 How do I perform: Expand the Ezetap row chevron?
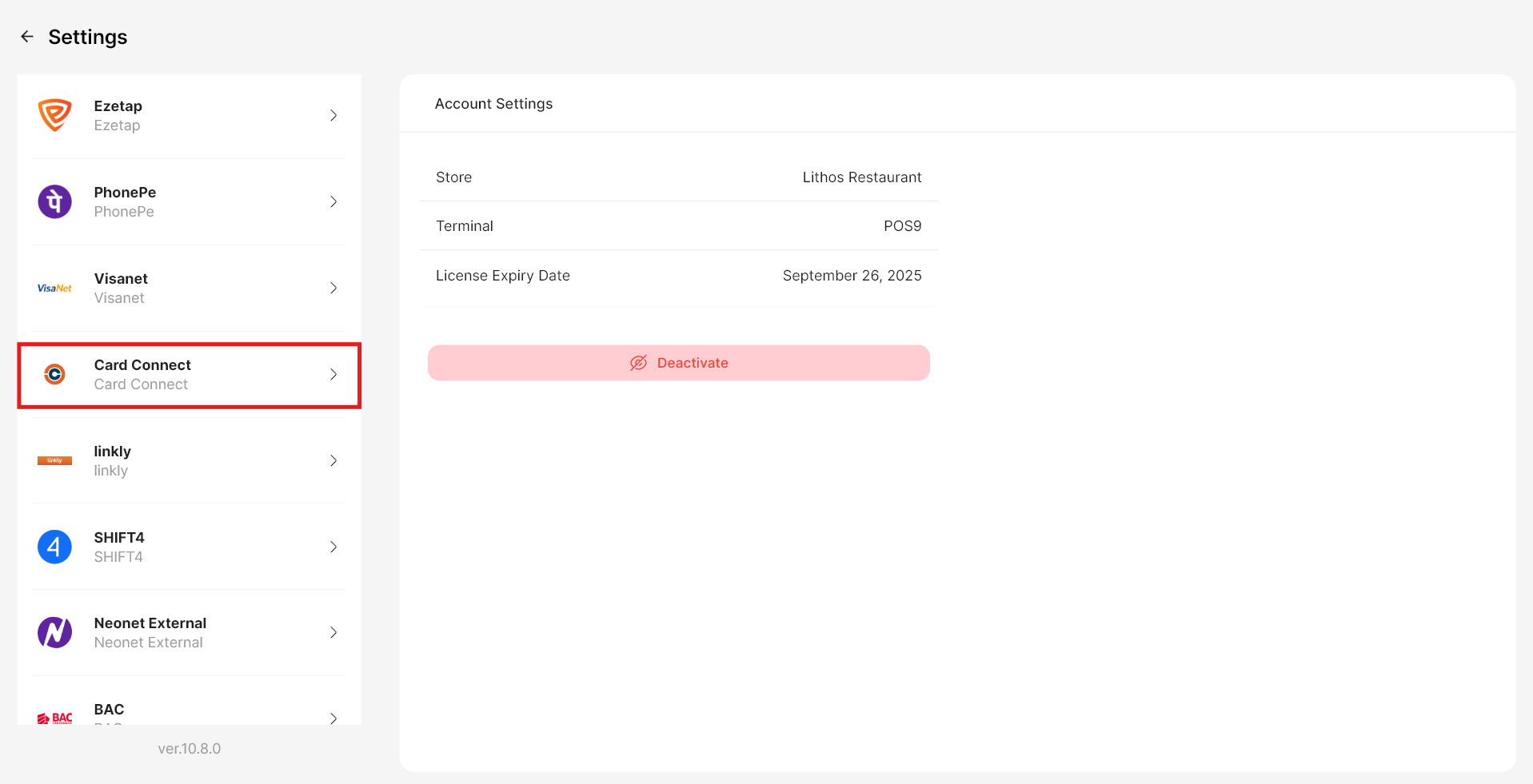coord(333,115)
